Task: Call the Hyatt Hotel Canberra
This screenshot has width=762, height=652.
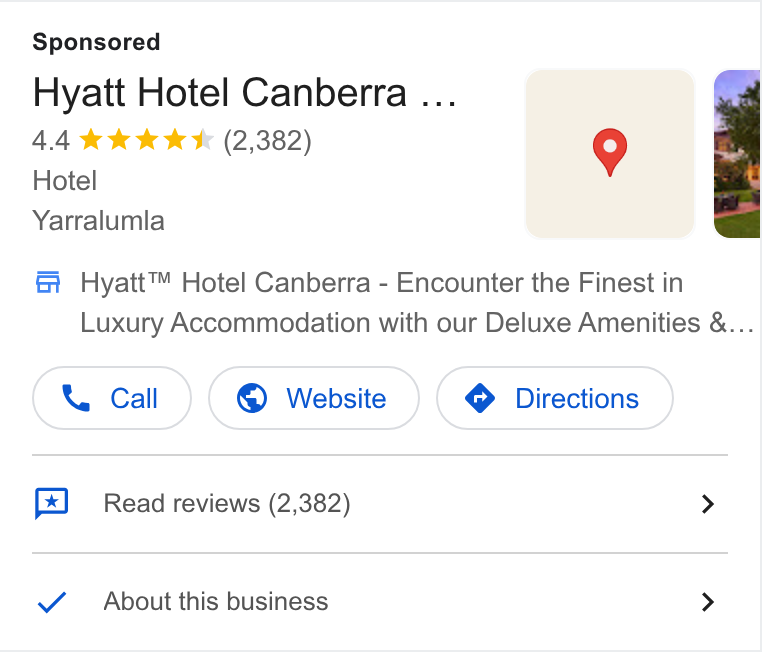Action: tap(112, 398)
